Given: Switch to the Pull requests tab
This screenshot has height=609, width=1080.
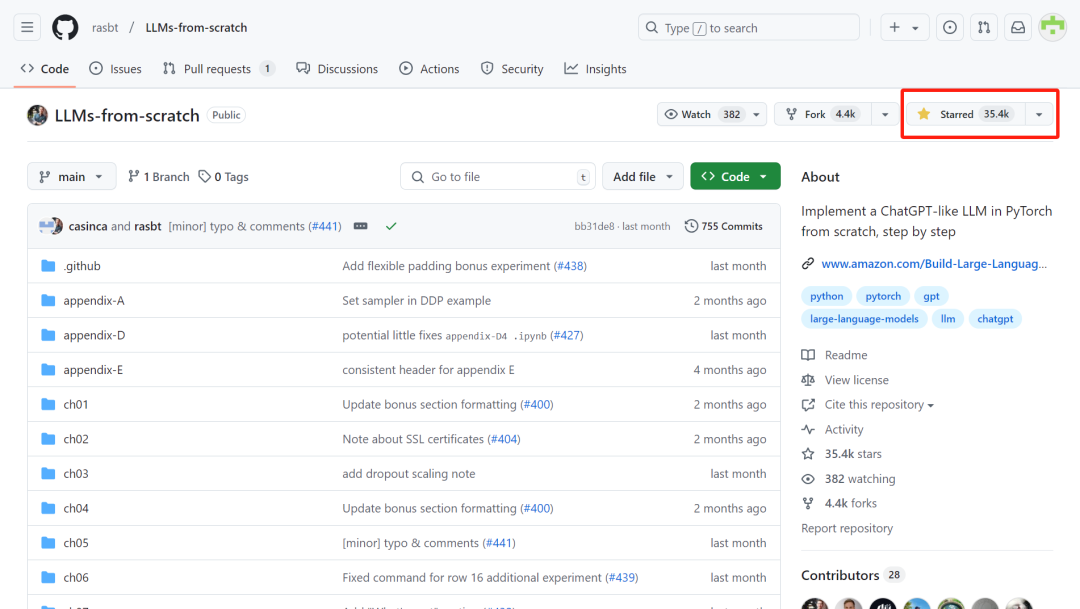Looking at the screenshot, I should click(218, 69).
